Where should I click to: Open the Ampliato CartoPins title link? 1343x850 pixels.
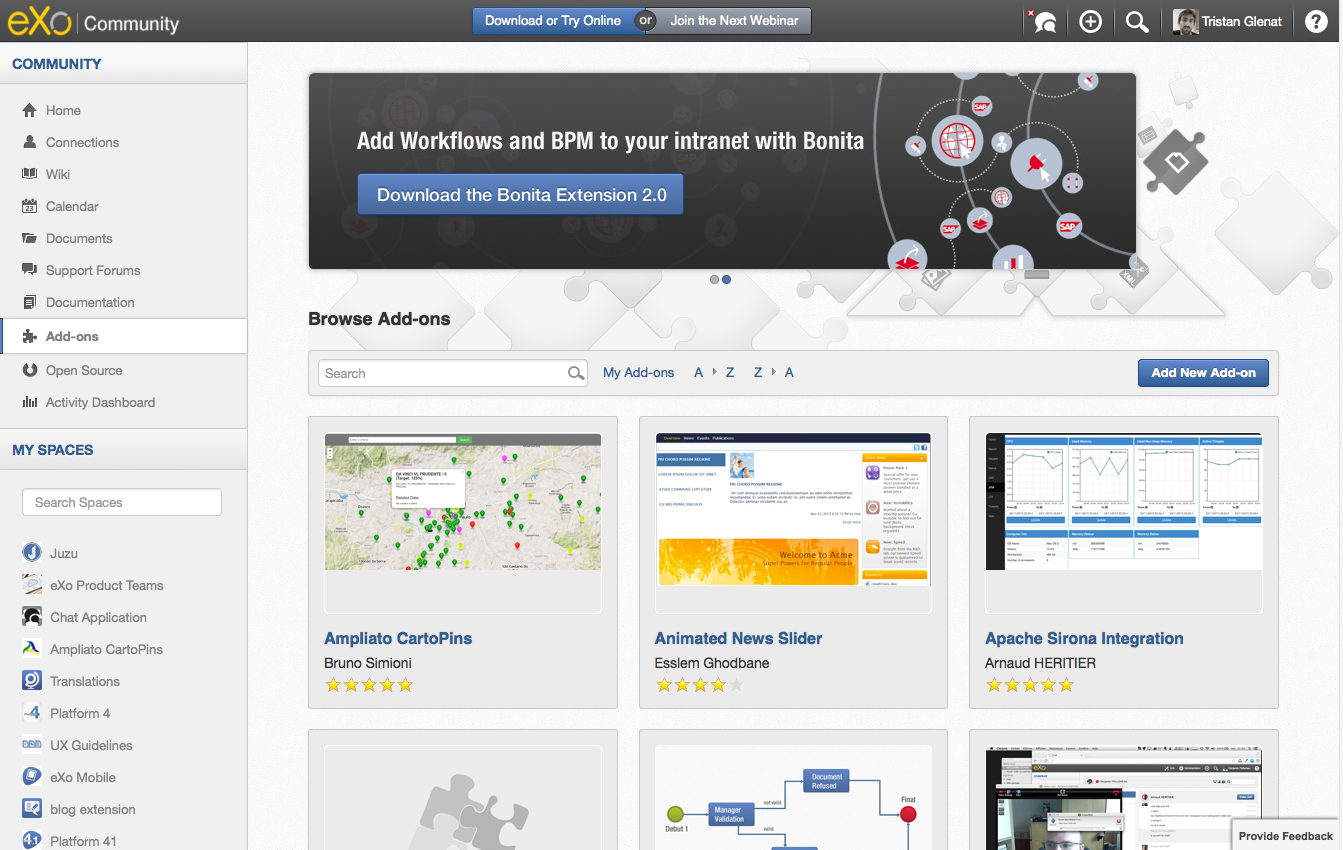click(398, 638)
